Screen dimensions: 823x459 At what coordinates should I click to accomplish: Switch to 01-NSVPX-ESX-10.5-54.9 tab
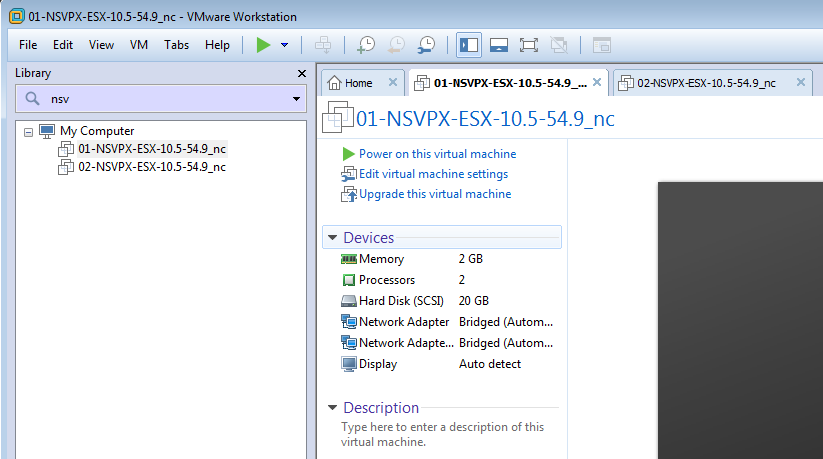click(x=510, y=83)
